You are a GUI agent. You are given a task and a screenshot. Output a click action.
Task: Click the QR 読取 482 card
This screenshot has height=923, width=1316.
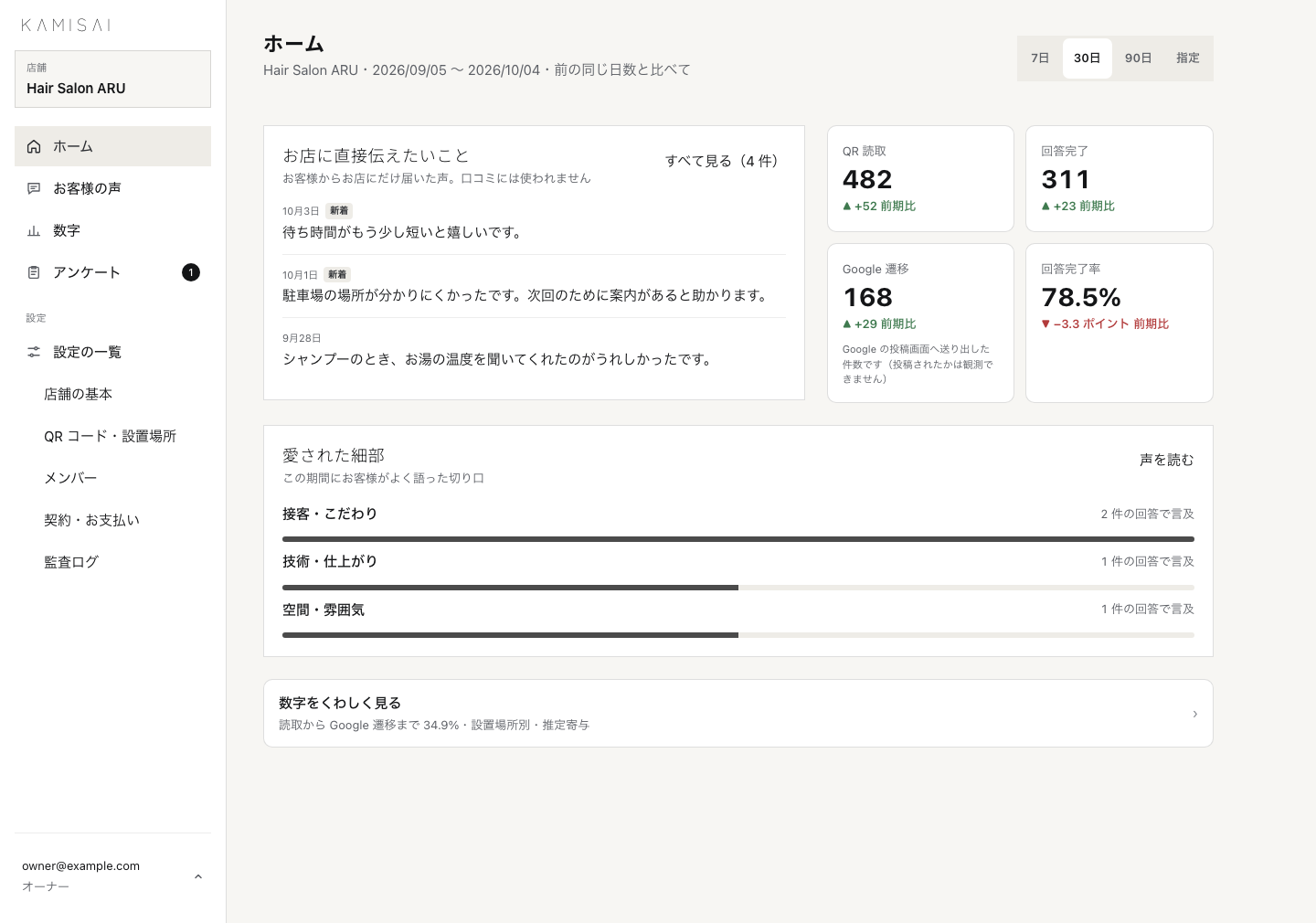pyautogui.click(x=920, y=178)
